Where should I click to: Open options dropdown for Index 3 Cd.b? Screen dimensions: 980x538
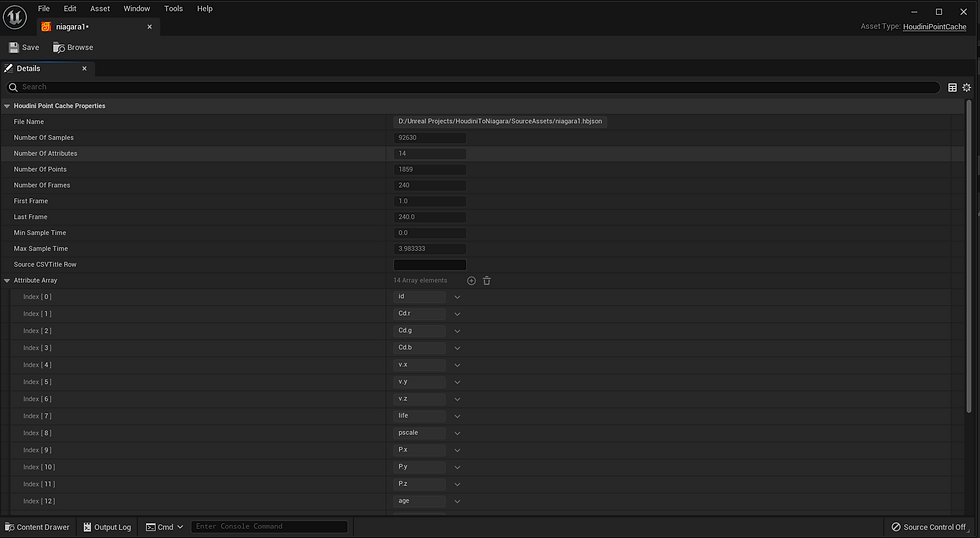coord(458,348)
